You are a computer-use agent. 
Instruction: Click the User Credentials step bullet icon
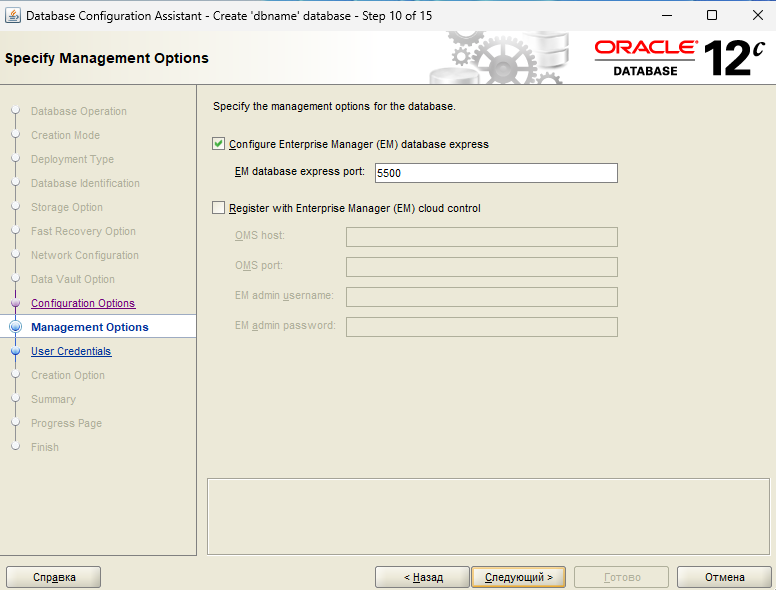pyautogui.click(x=15, y=351)
